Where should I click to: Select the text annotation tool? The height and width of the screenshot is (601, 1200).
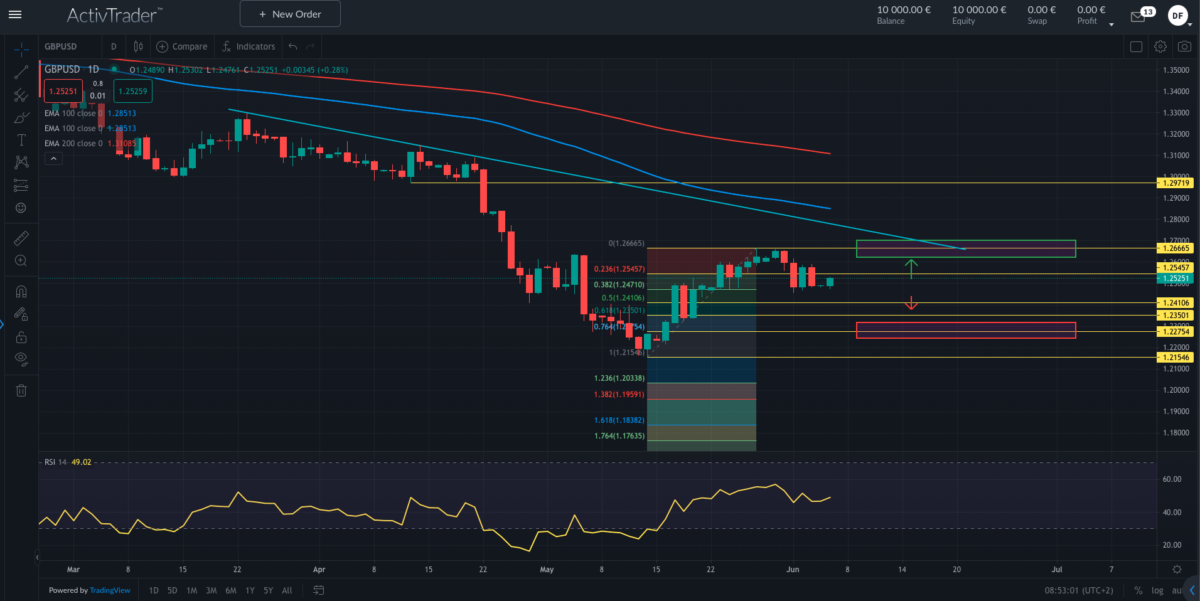coord(20,139)
